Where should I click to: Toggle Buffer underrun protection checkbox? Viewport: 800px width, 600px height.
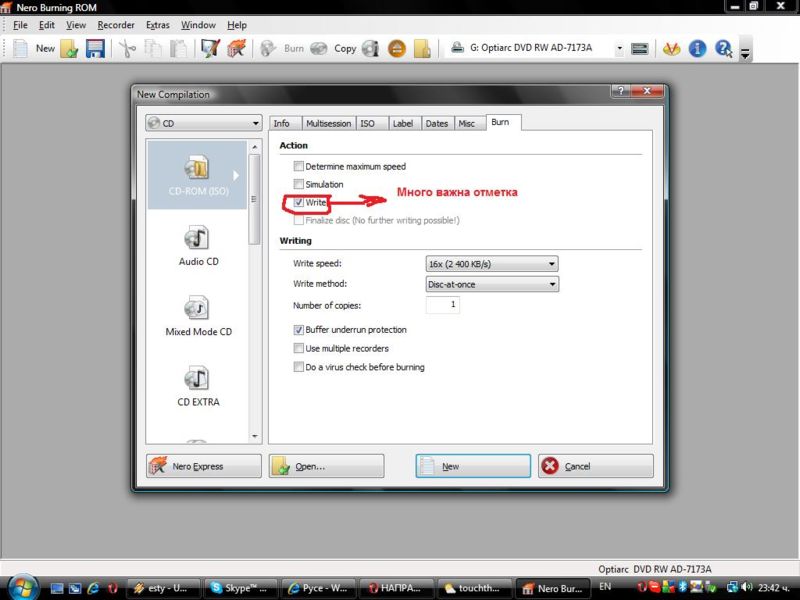[298, 330]
